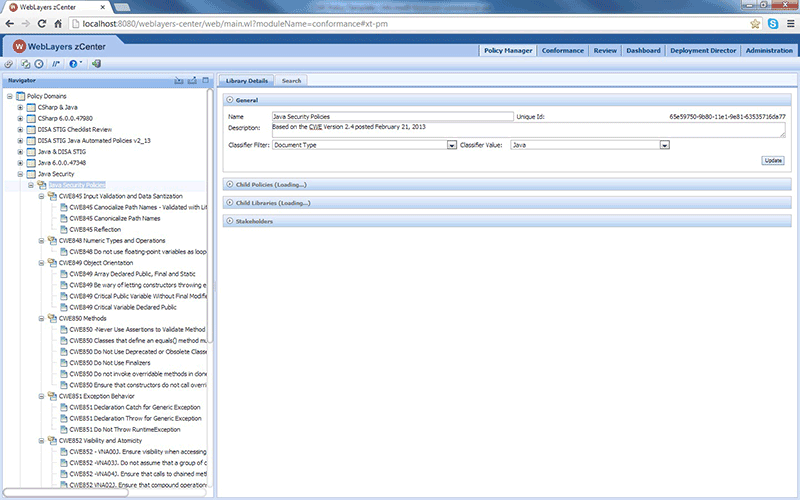Screen dimensions: 800x500
Task: Open the Dashboard module
Action: (x=643, y=51)
